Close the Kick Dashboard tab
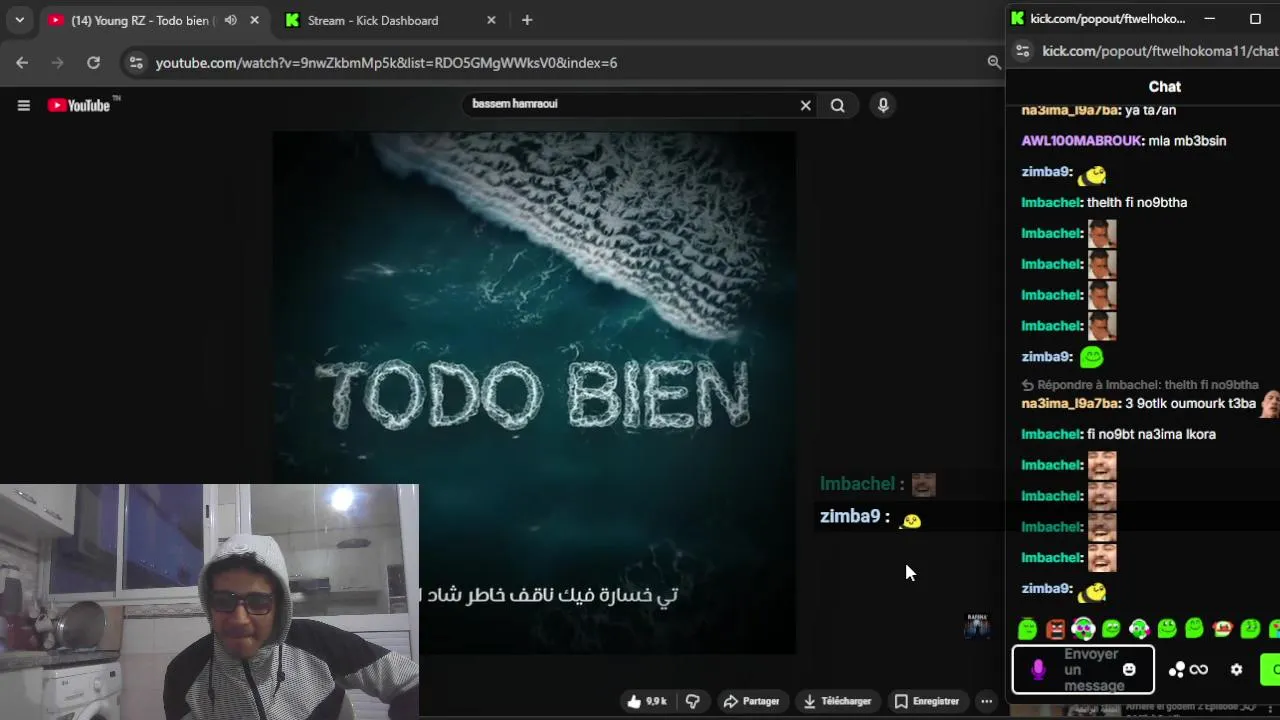 [x=491, y=20]
